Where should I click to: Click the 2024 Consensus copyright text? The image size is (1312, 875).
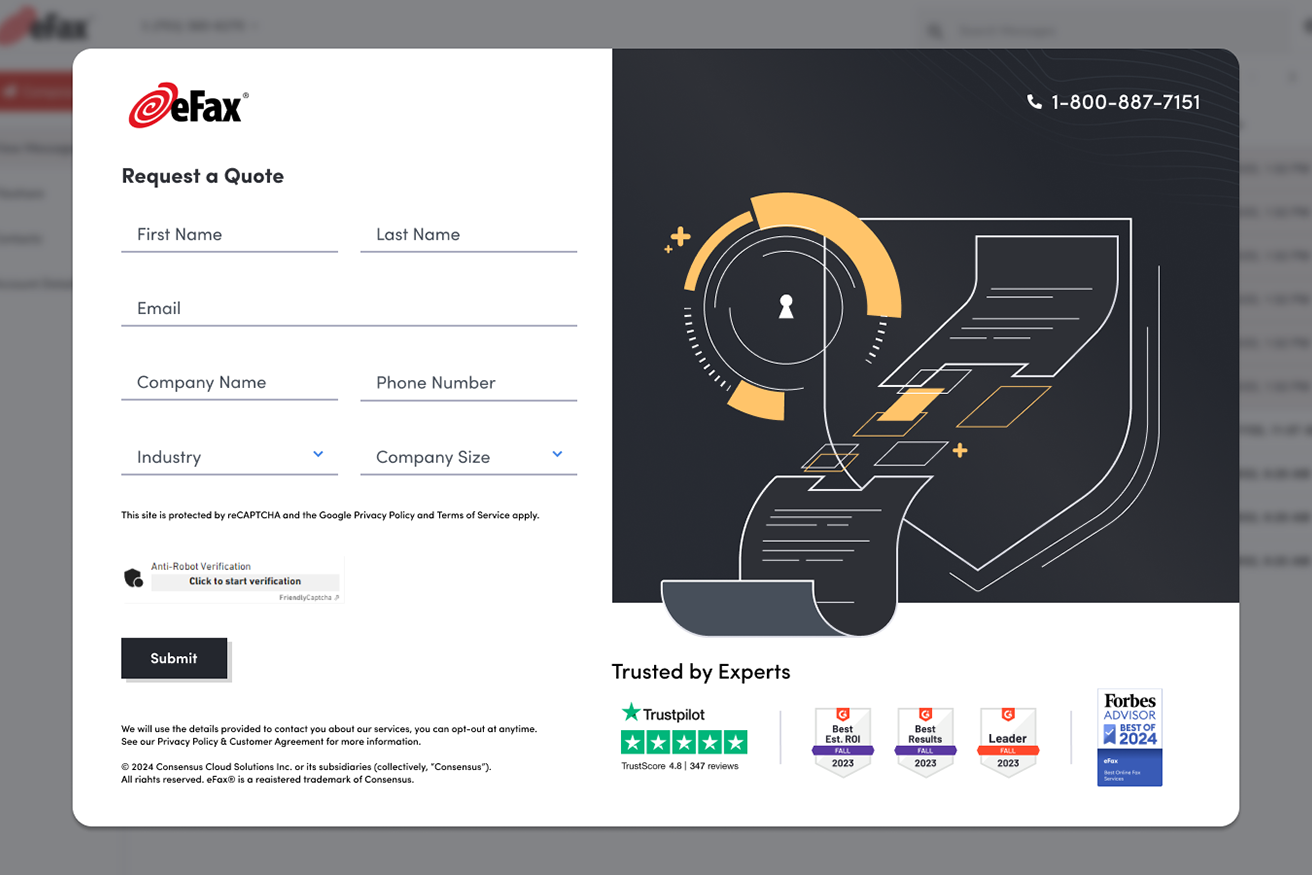[306, 773]
